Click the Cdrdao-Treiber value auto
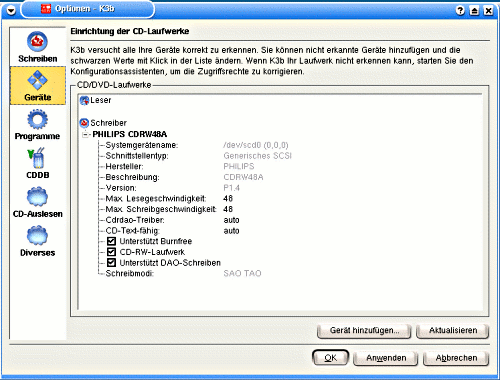The width and height of the screenshot is (500, 380). (x=231, y=220)
